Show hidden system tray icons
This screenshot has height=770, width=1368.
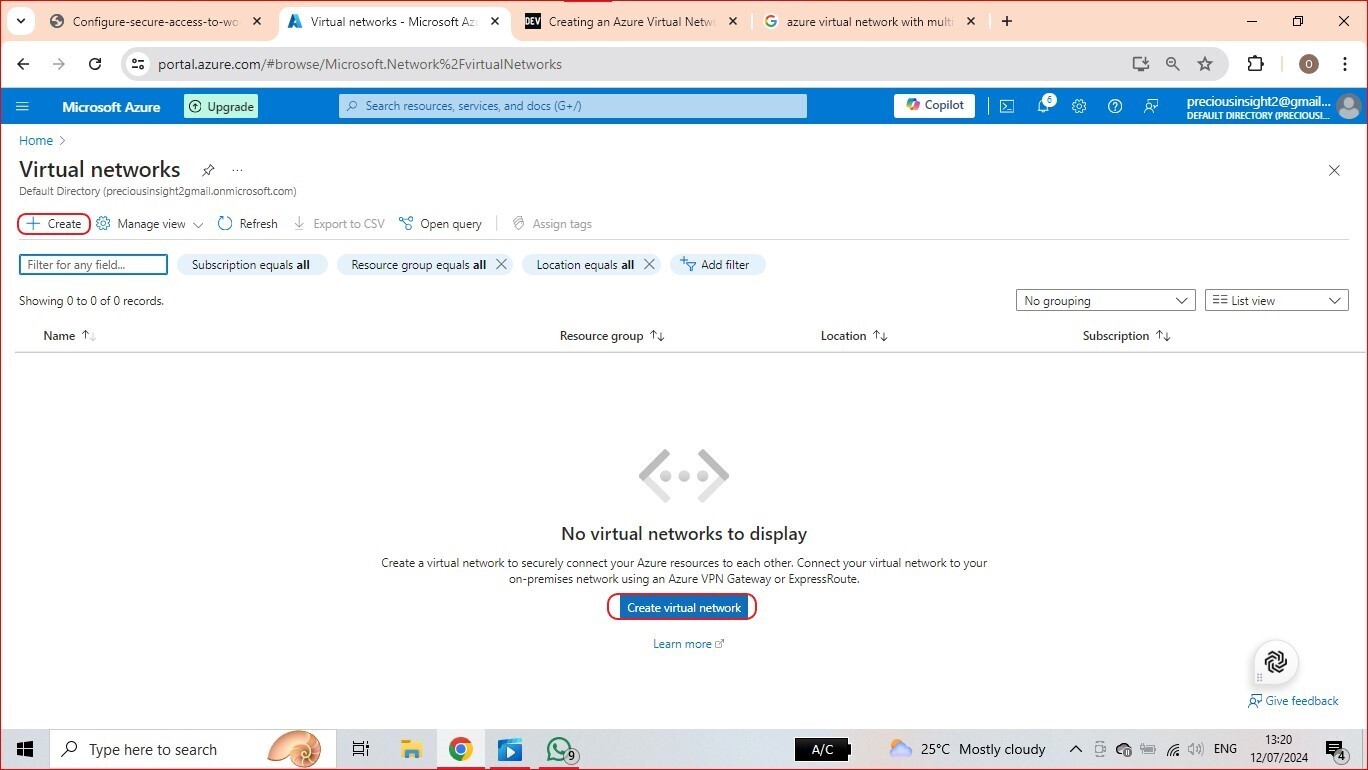(1076, 749)
